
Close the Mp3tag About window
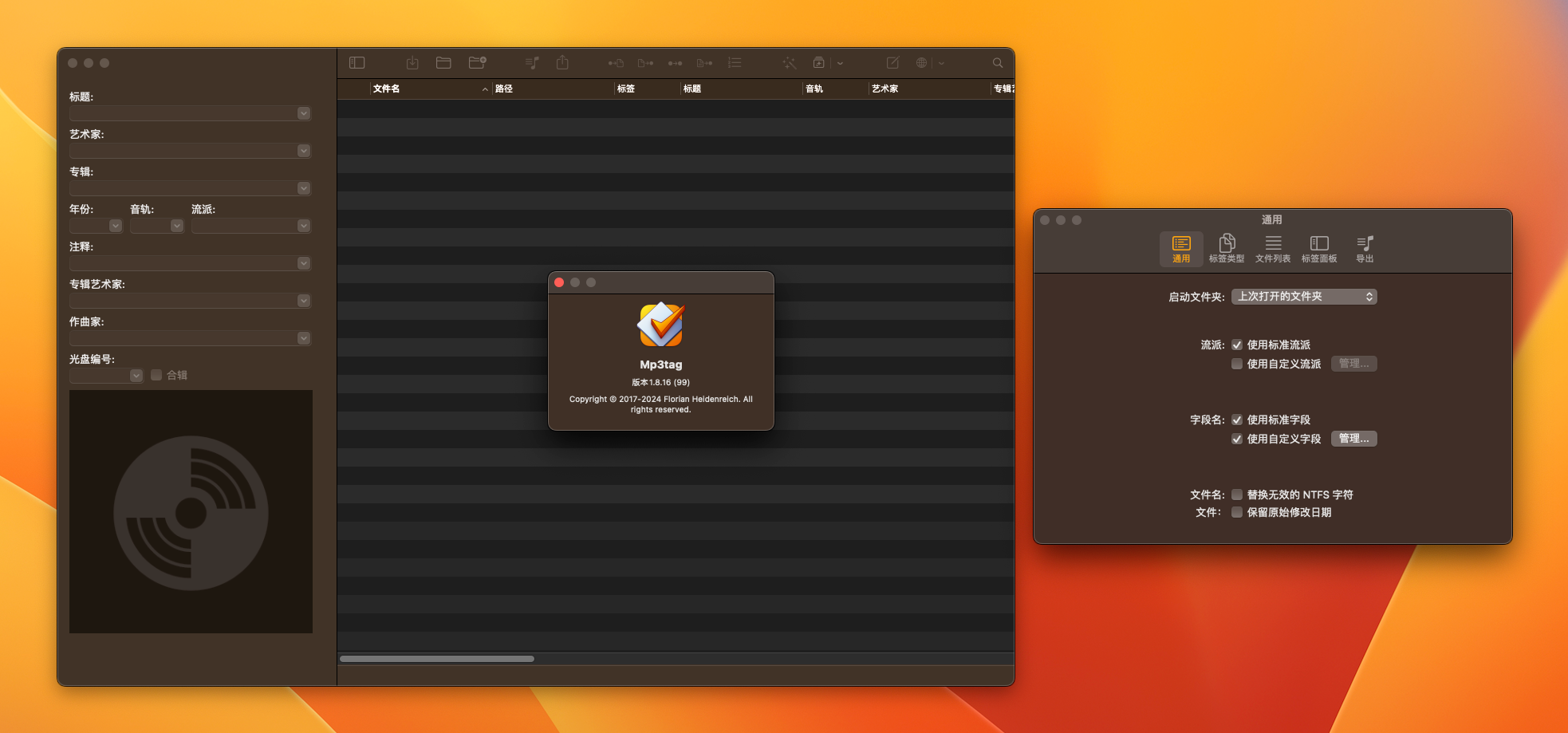click(x=559, y=282)
